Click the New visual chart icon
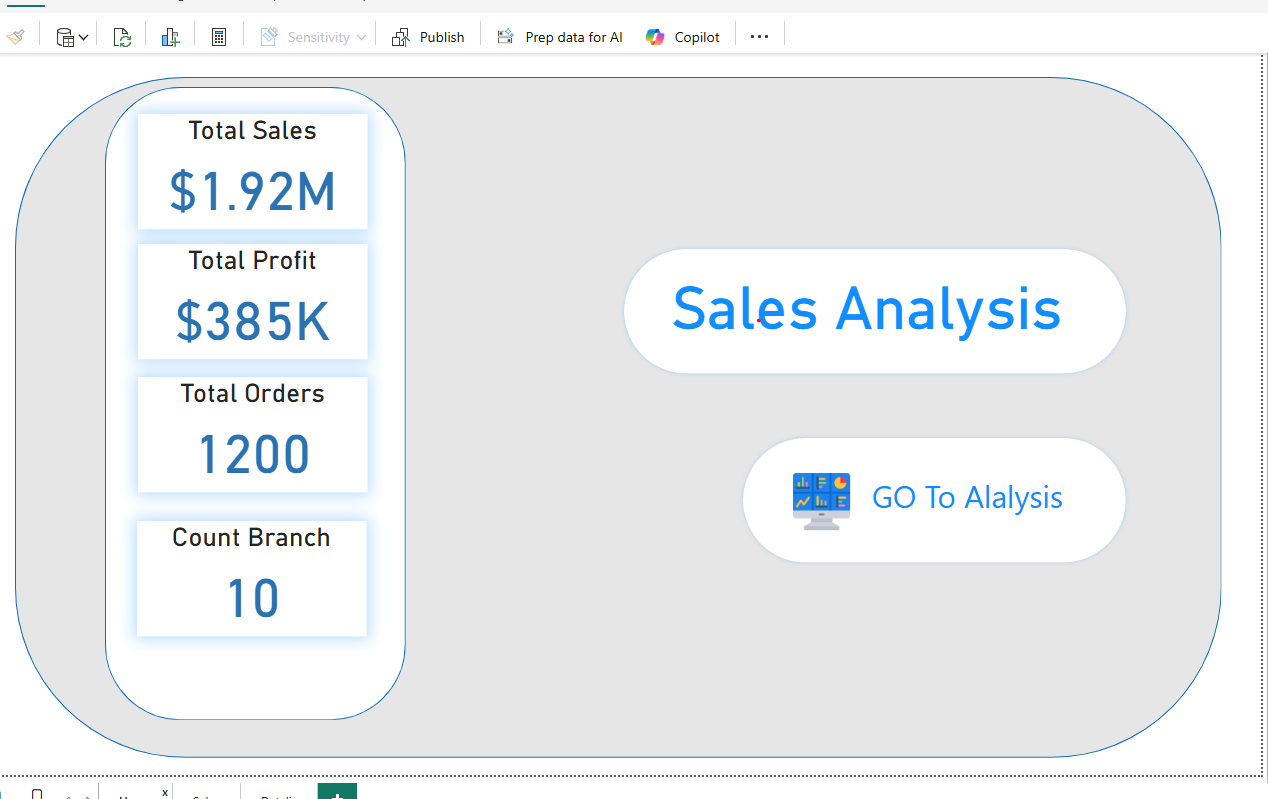The width and height of the screenshot is (1268, 799). (x=170, y=37)
